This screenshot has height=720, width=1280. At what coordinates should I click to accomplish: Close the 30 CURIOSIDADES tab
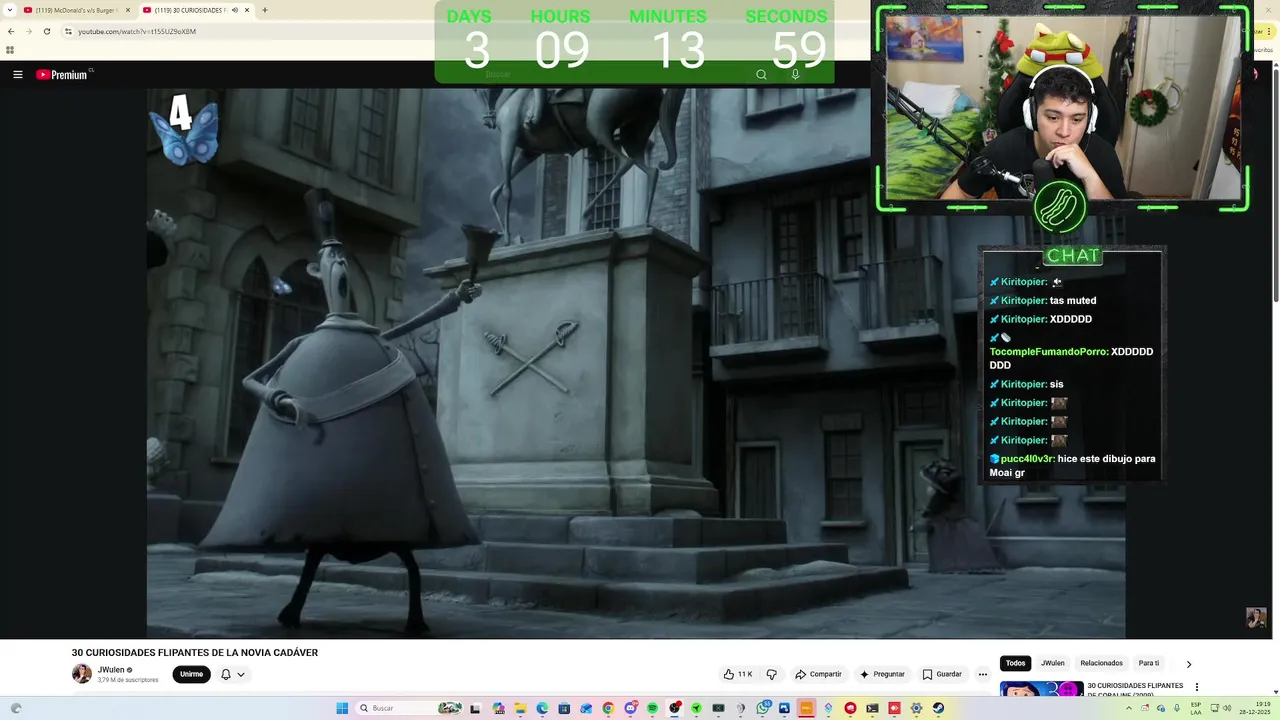(246, 10)
